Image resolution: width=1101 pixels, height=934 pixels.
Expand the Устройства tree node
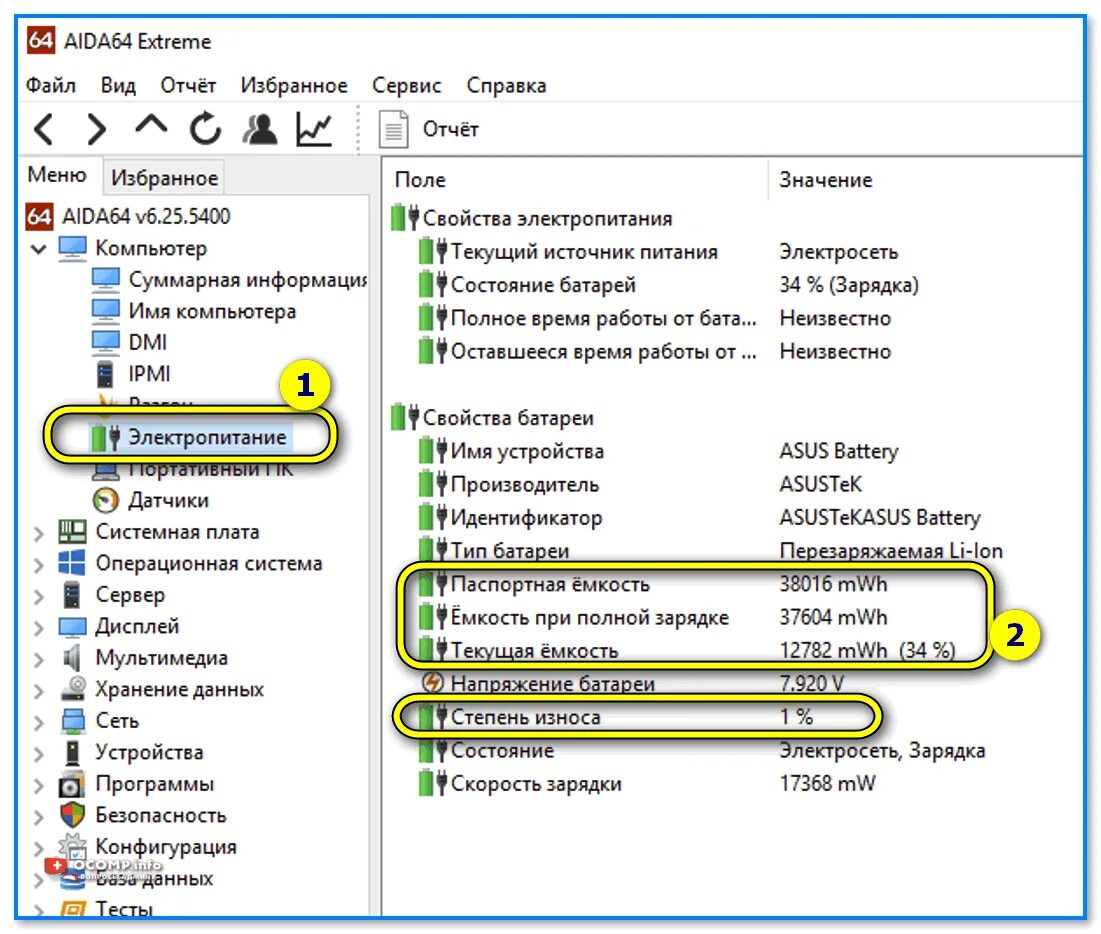39,754
